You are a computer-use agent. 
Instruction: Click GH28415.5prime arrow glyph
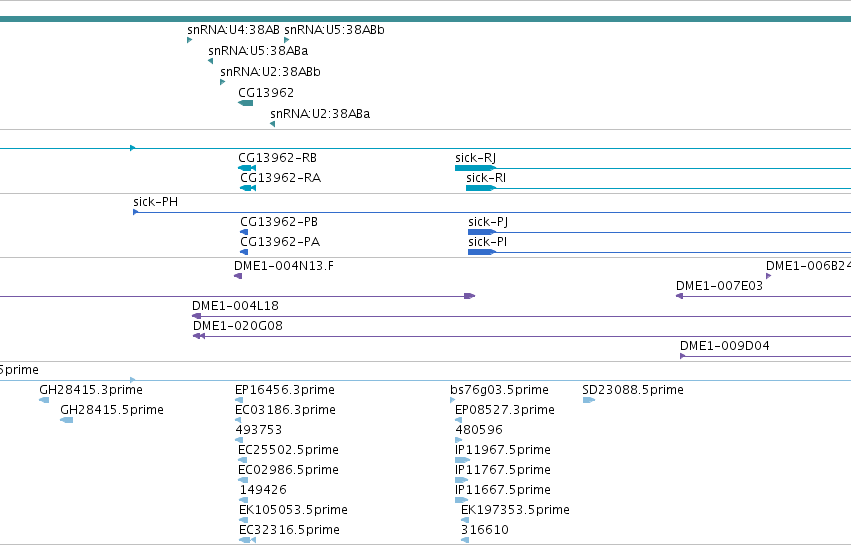coord(67,420)
